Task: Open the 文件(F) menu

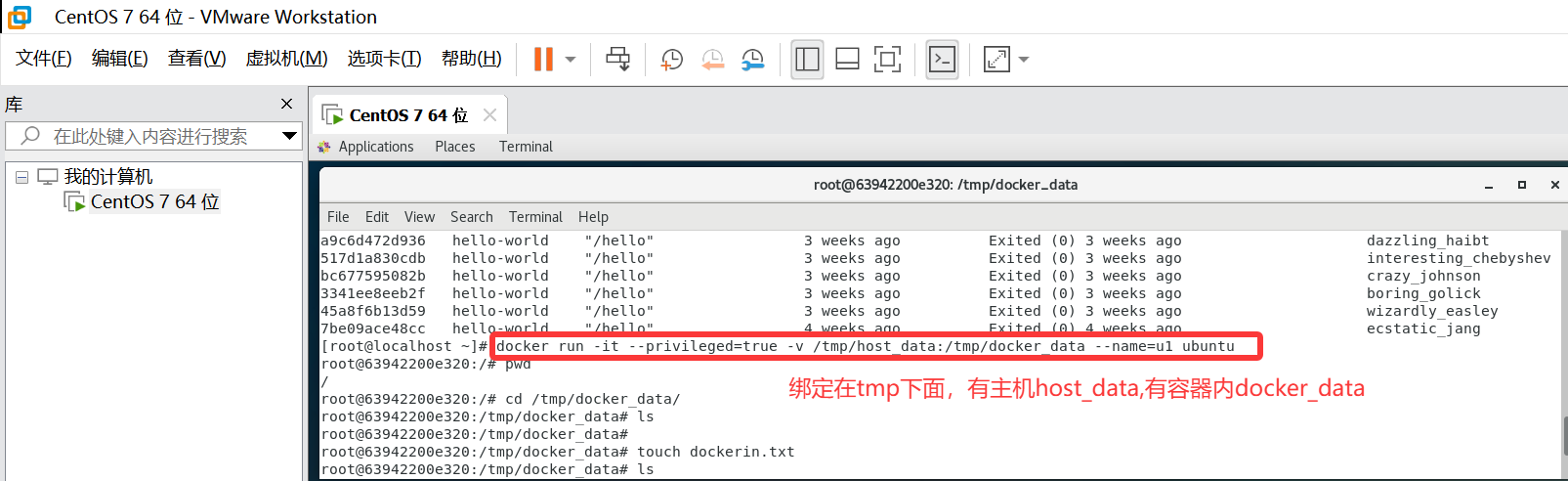Action: click(x=44, y=59)
